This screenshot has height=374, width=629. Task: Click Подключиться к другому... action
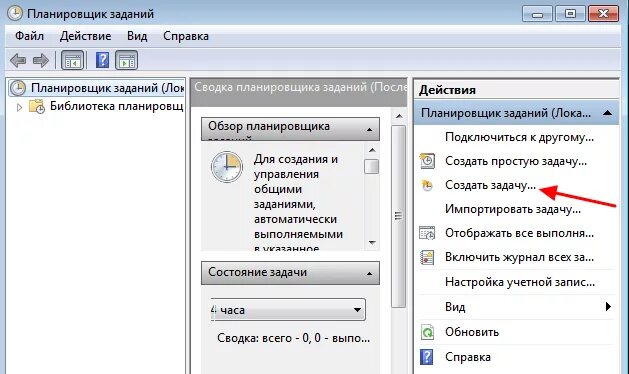[x=519, y=137]
